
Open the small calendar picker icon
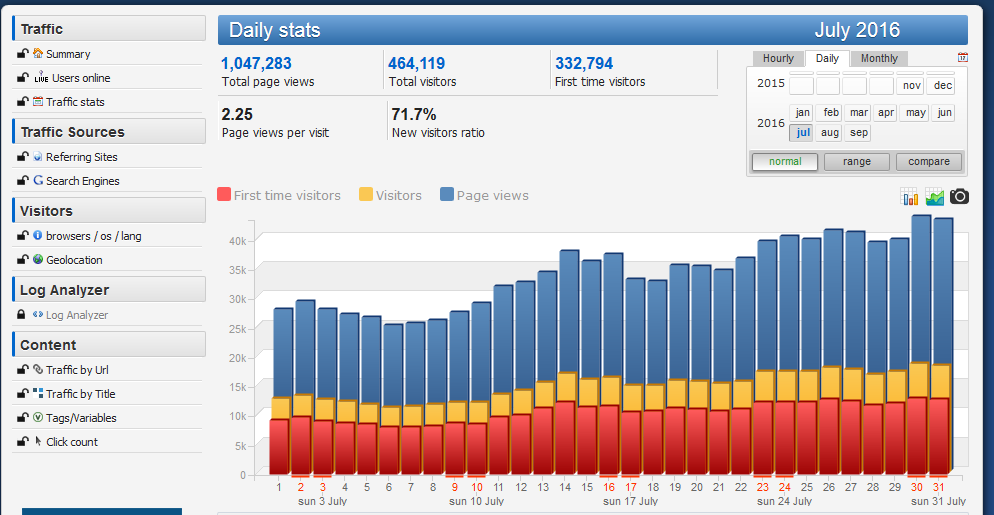click(962, 58)
